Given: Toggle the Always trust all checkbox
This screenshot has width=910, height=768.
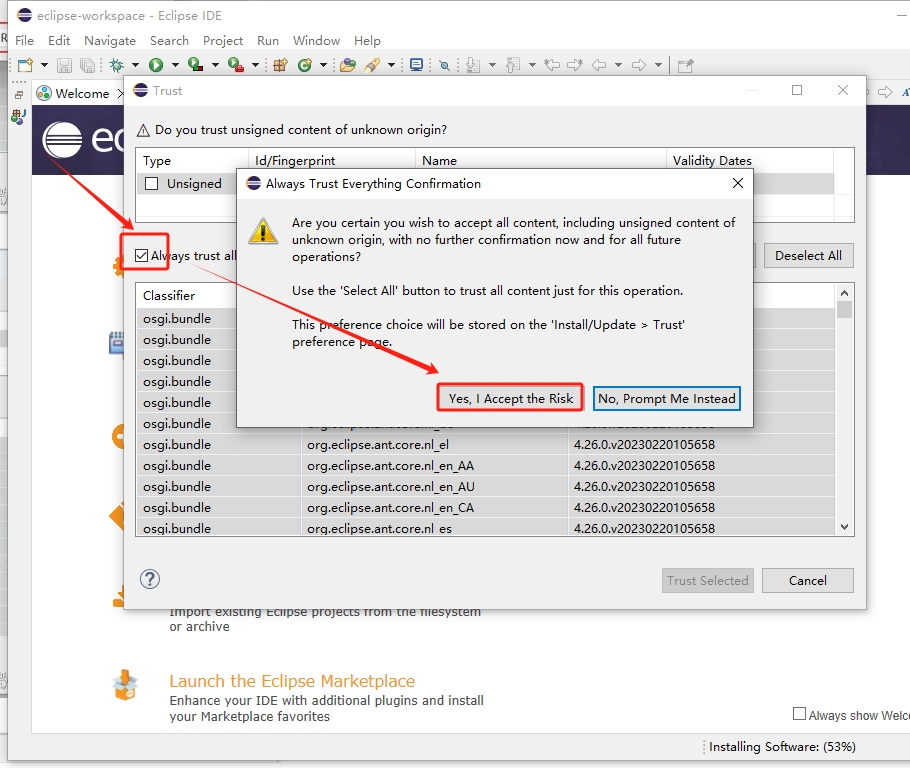Looking at the screenshot, I should pos(141,255).
